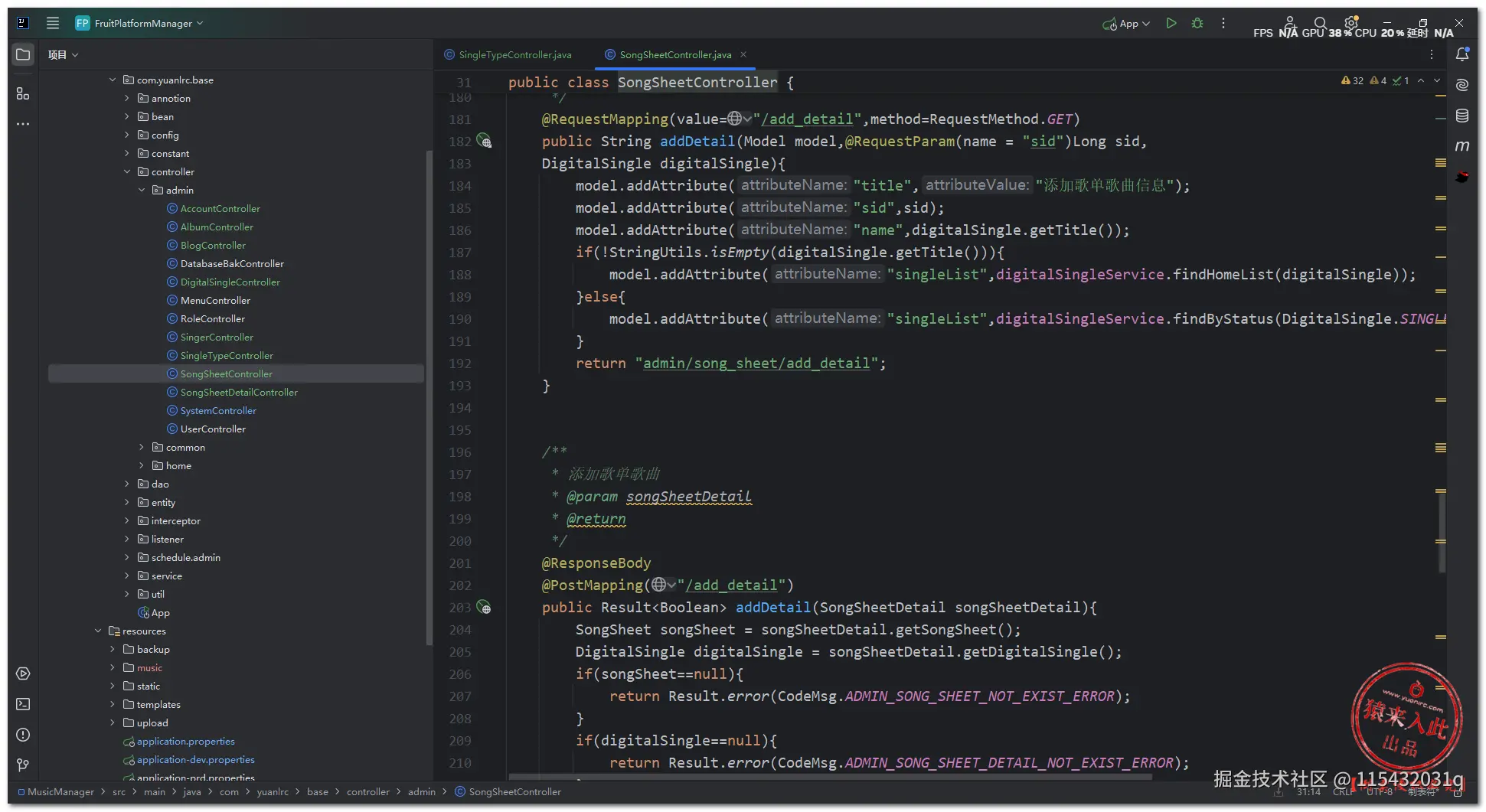Open application.properties file
Image resolution: width=1486 pixels, height=812 pixels.
coord(185,741)
